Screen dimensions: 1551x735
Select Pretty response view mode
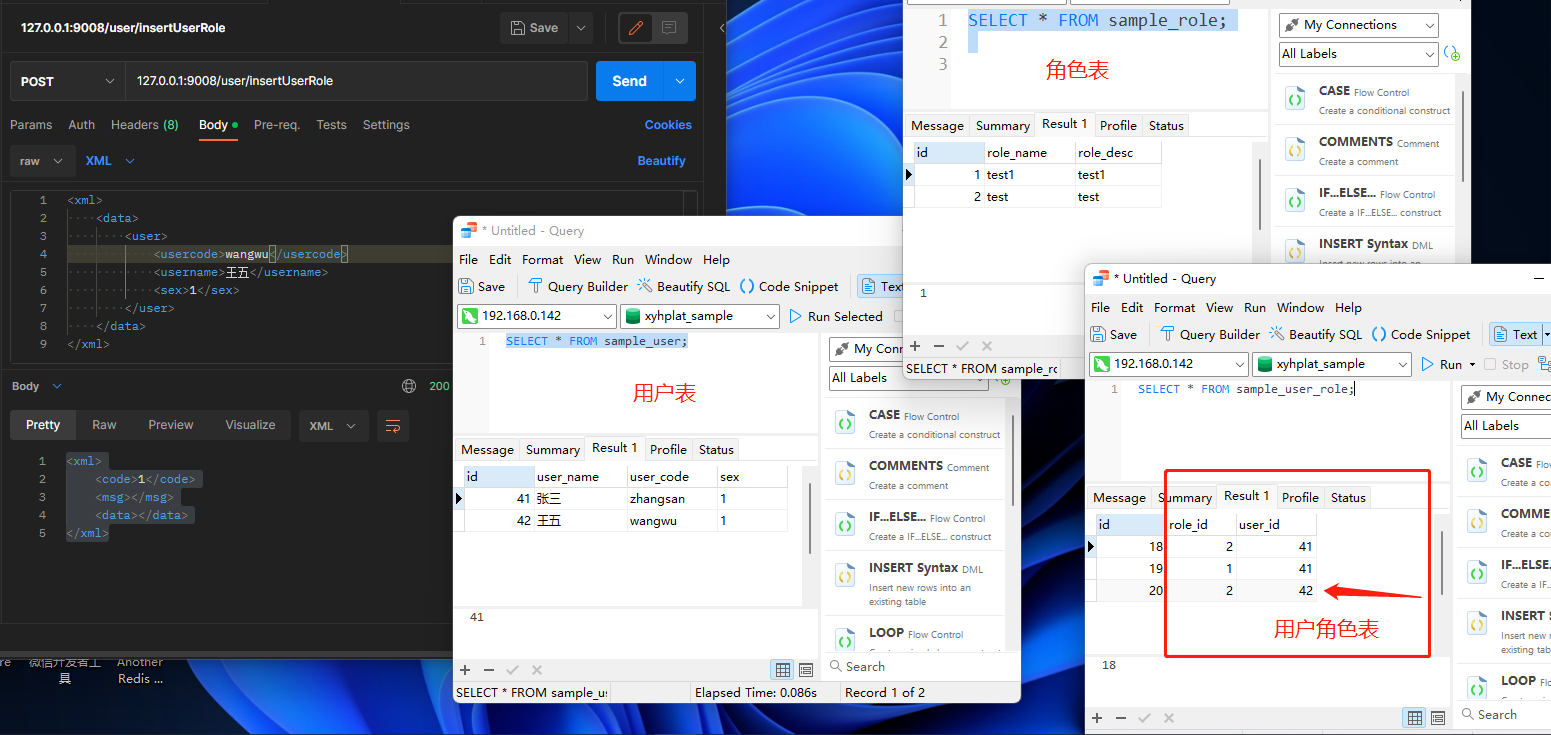pos(43,425)
